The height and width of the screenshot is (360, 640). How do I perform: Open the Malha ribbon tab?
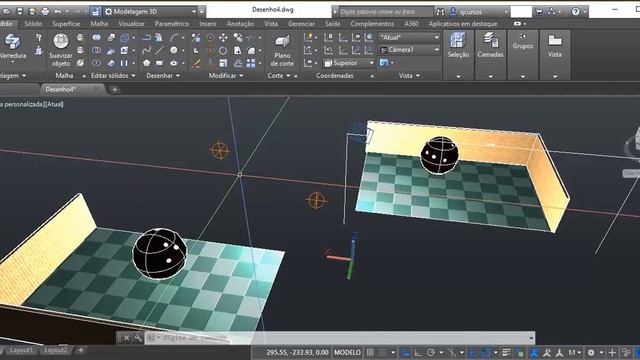(x=99, y=24)
